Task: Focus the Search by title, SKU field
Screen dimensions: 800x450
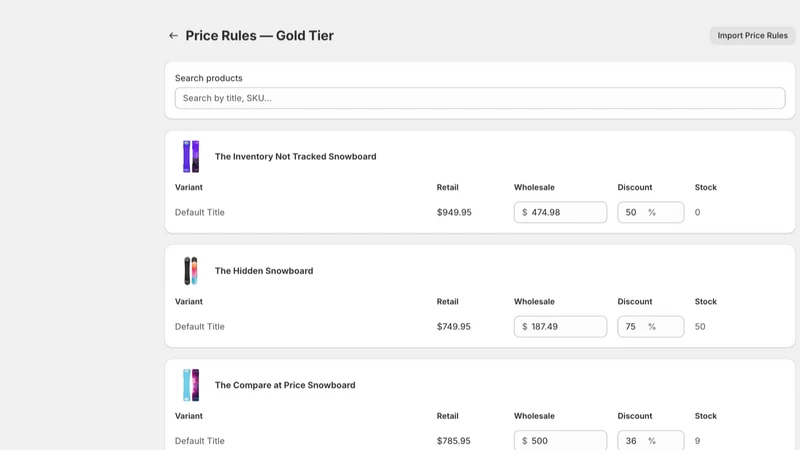Action: tap(480, 98)
